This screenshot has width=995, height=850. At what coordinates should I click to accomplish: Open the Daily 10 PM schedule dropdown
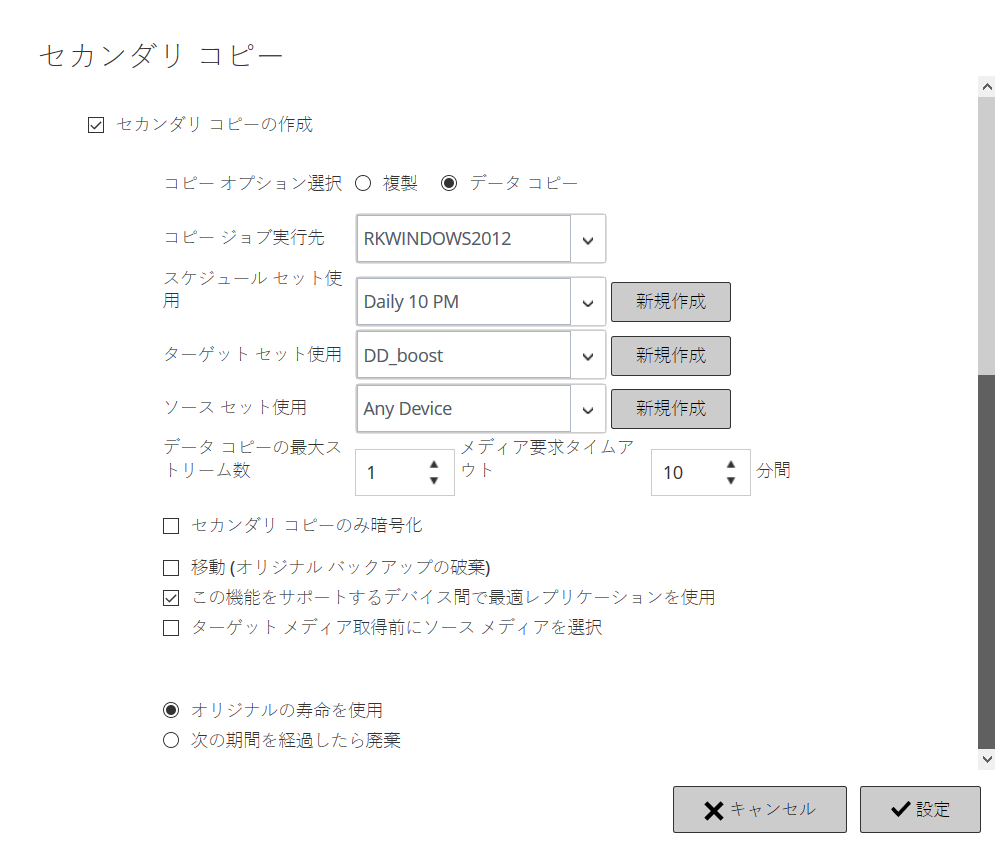click(588, 302)
